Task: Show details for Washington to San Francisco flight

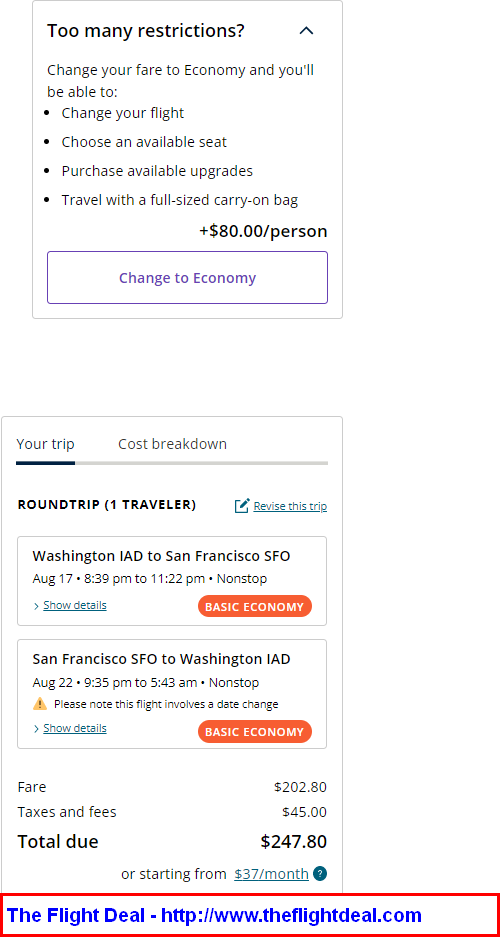Action: tap(75, 605)
